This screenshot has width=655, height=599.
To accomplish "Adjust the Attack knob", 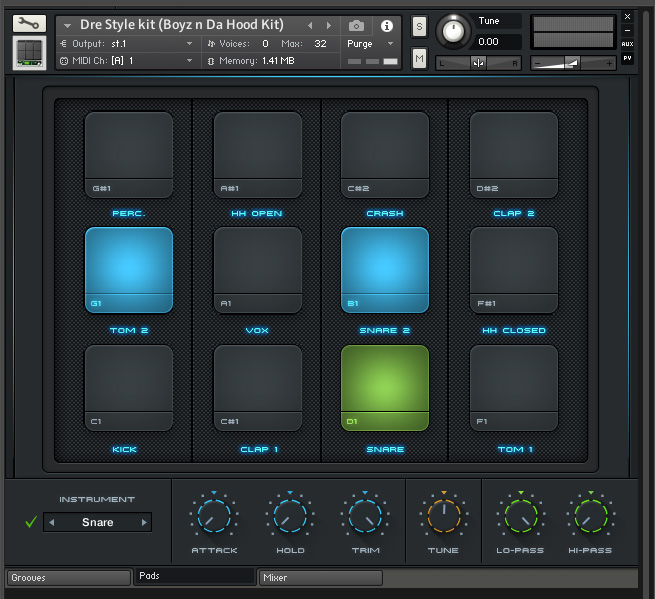I will pyautogui.click(x=214, y=516).
